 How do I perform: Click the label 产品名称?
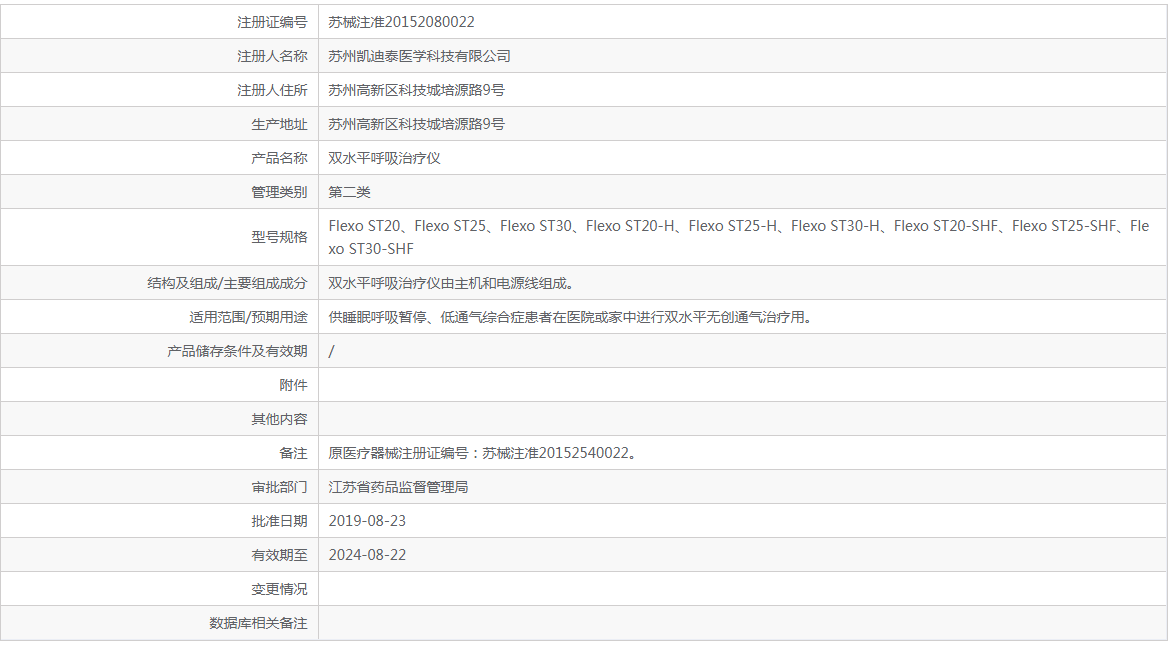279,159
